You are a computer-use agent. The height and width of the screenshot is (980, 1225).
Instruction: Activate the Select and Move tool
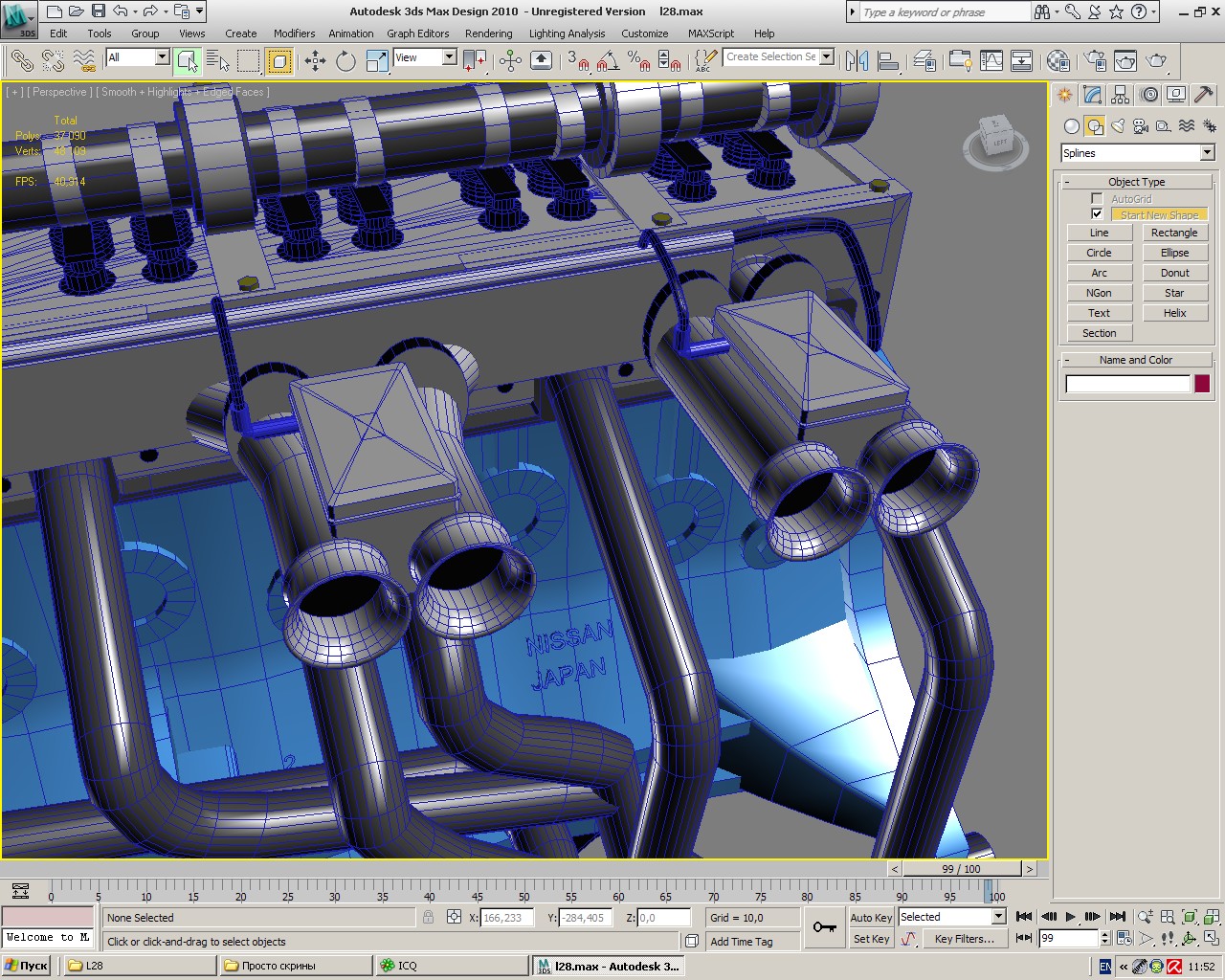(x=315, y=61)
